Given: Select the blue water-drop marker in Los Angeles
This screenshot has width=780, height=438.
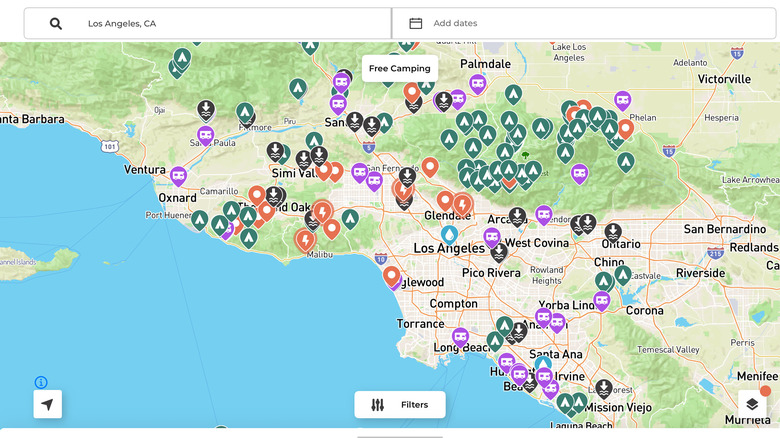Looking at the screenshot, I should pos(449,233).
